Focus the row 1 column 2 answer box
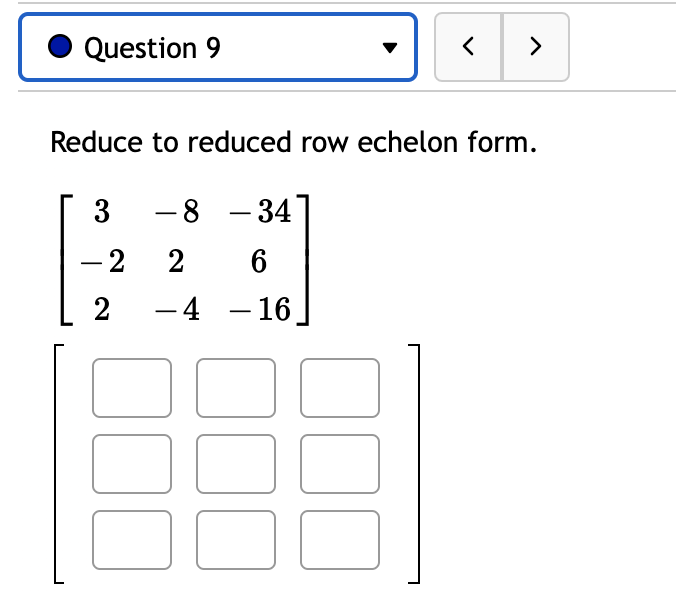 point(236,388)
